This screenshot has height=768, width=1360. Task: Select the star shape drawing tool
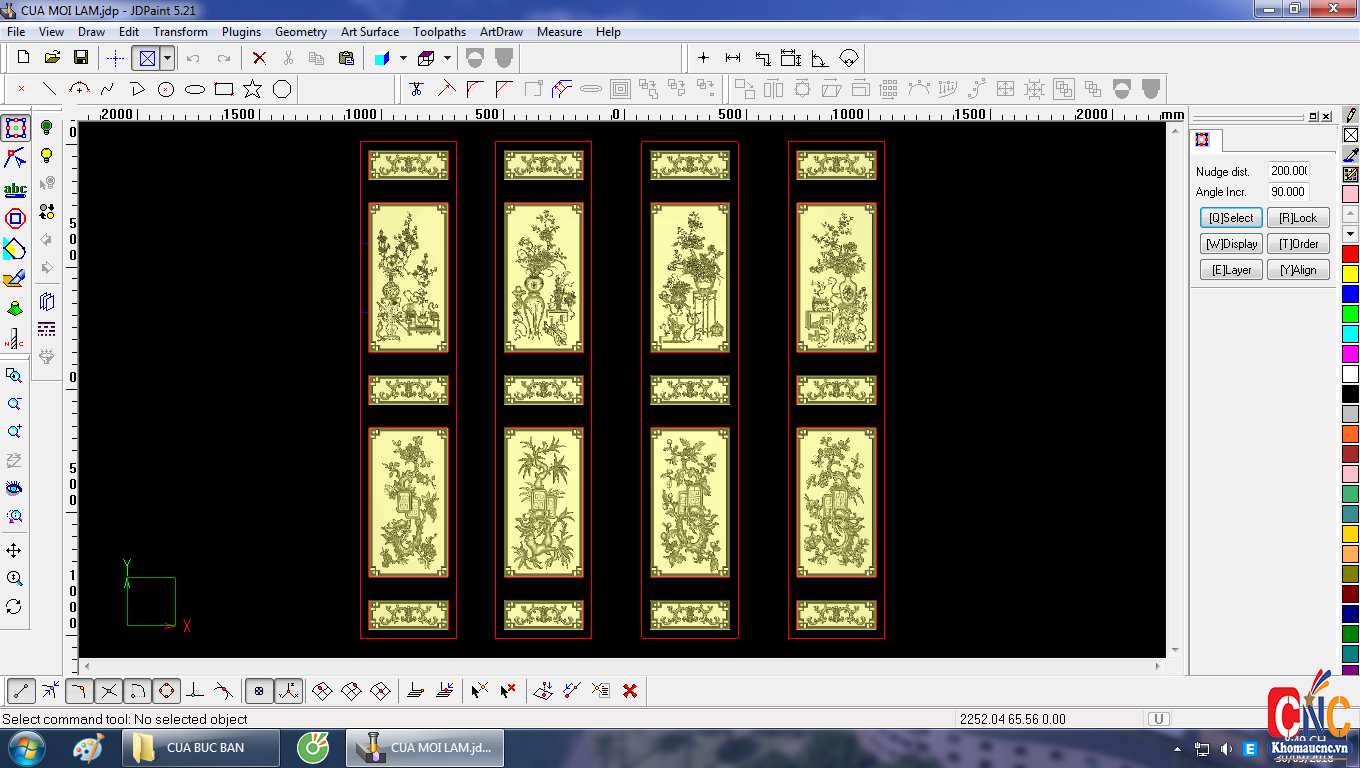tap(253, 89)
